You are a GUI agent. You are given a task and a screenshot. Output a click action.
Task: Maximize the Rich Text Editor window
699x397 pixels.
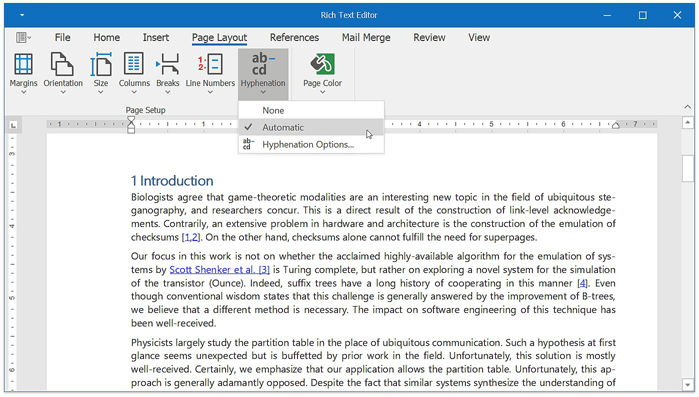642,15
